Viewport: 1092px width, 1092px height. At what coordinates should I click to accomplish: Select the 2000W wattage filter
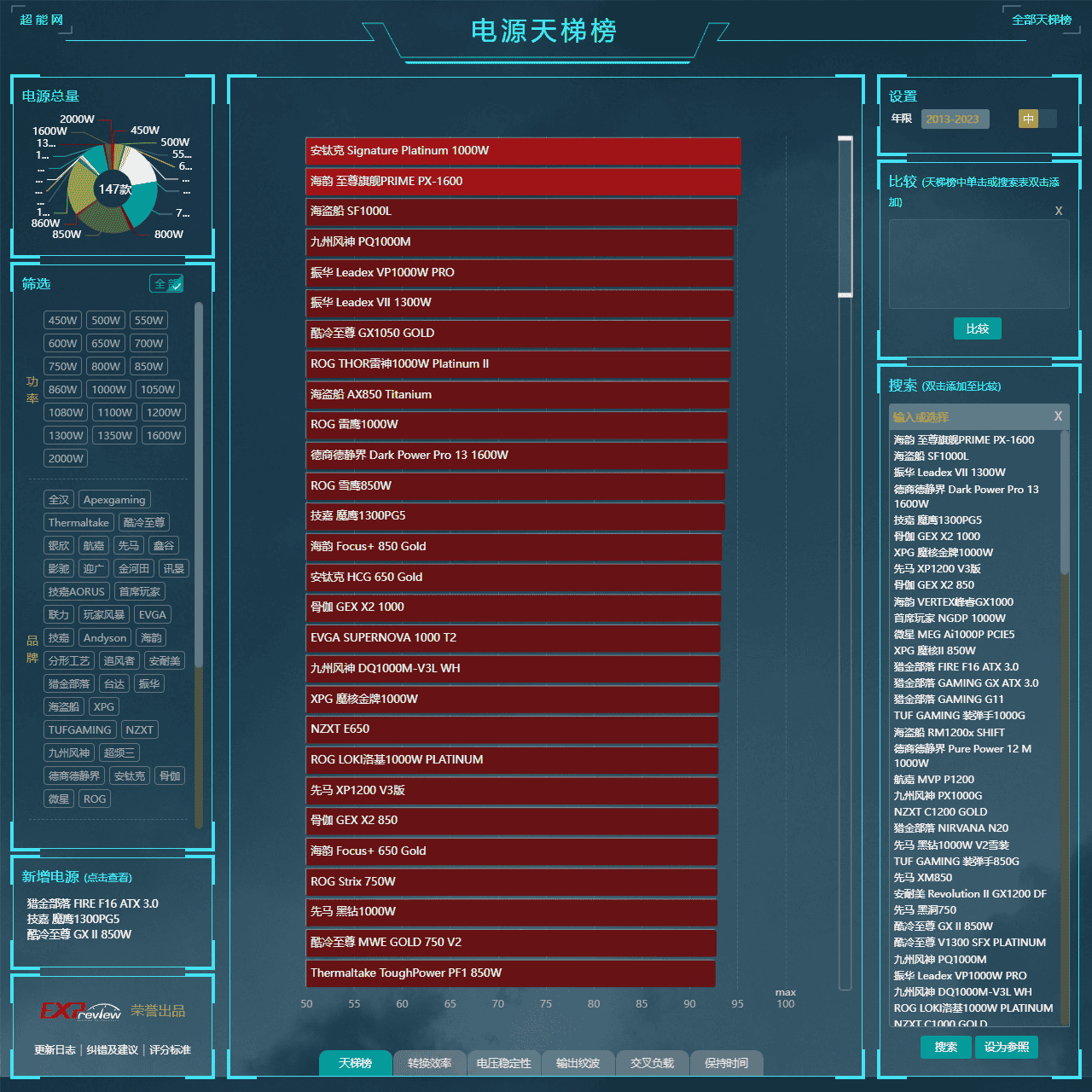pyautogui.click(x=66, y=459)
